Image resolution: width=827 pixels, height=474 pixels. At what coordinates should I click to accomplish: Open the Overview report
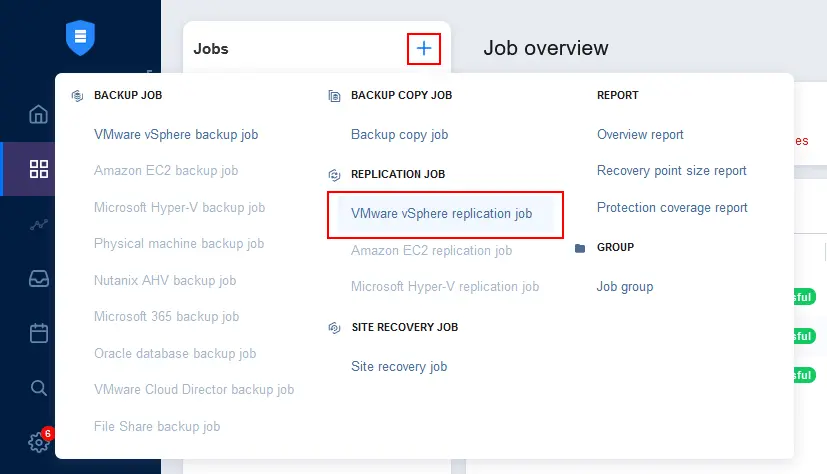[x=640, y=134]
